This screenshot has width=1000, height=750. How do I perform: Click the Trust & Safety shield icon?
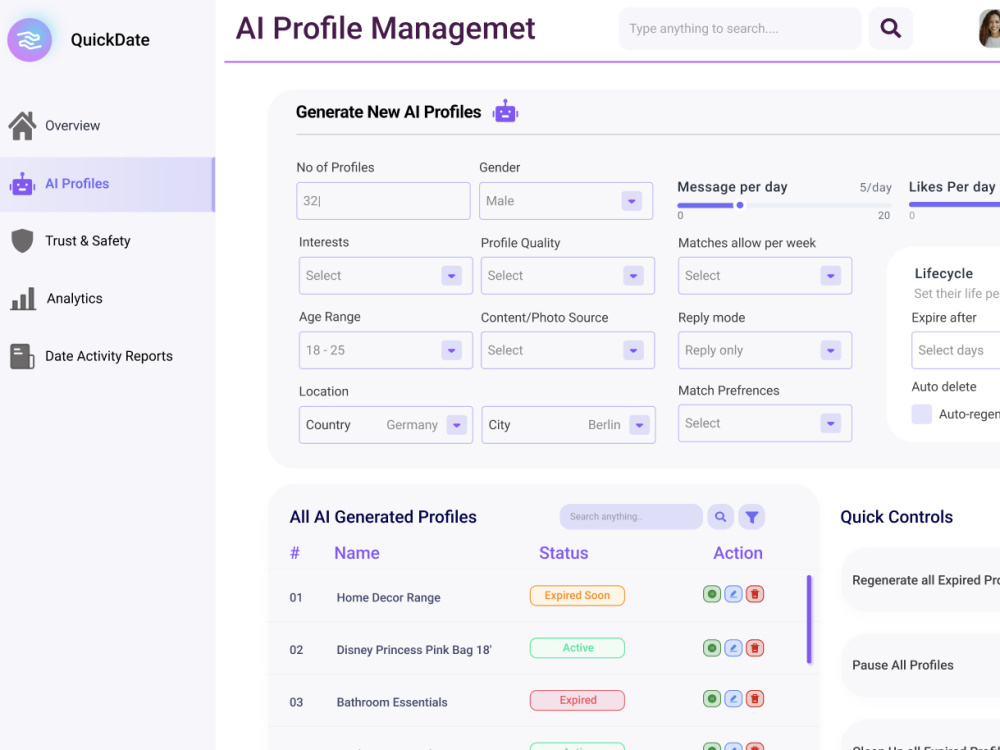22,241
